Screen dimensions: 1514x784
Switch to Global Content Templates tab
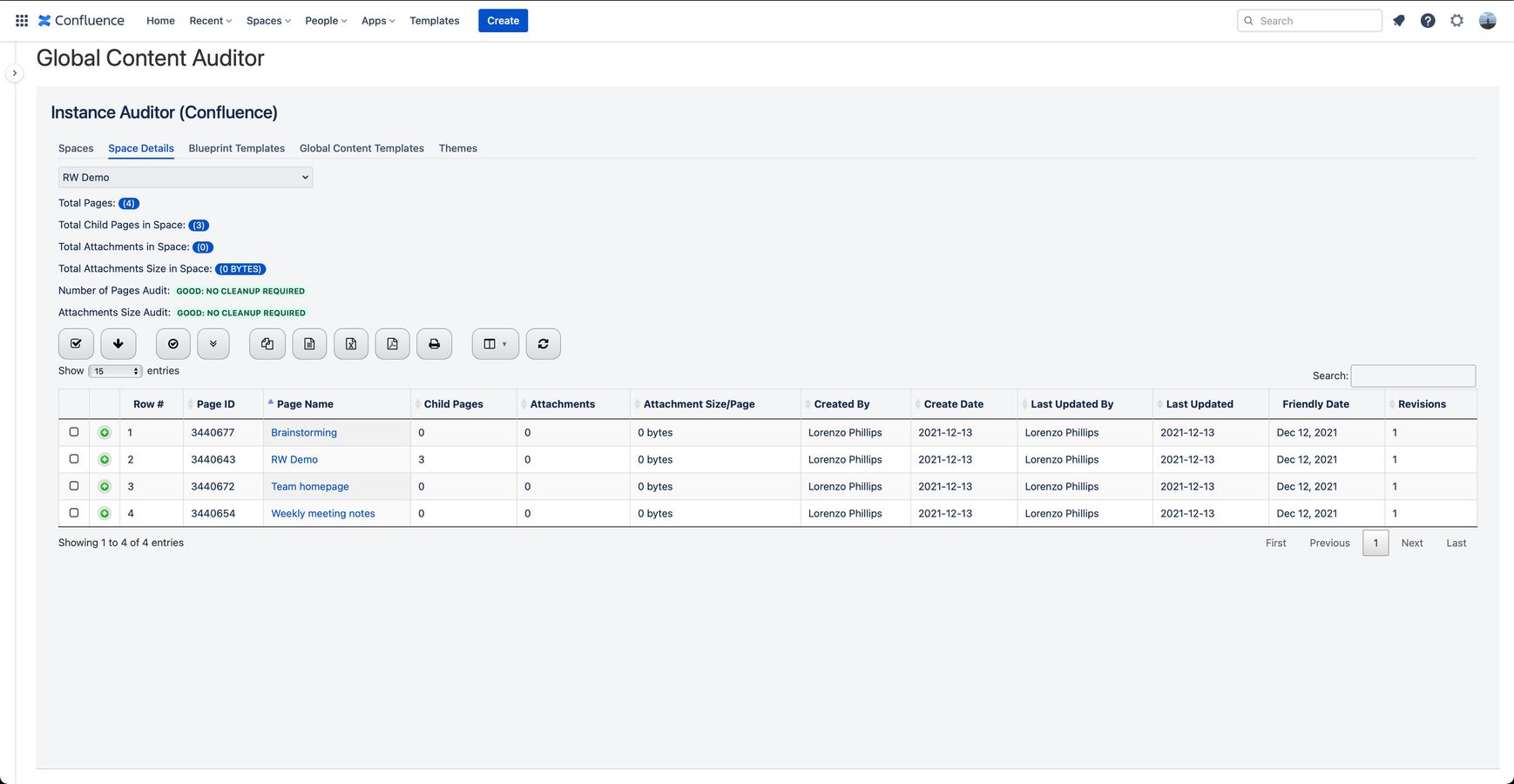pyautogui.click(x=362, y=148)
